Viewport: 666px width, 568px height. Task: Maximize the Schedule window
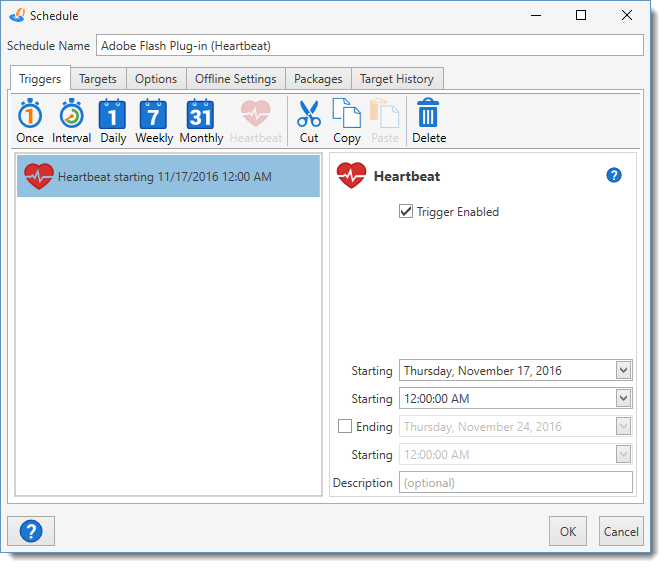581,15
